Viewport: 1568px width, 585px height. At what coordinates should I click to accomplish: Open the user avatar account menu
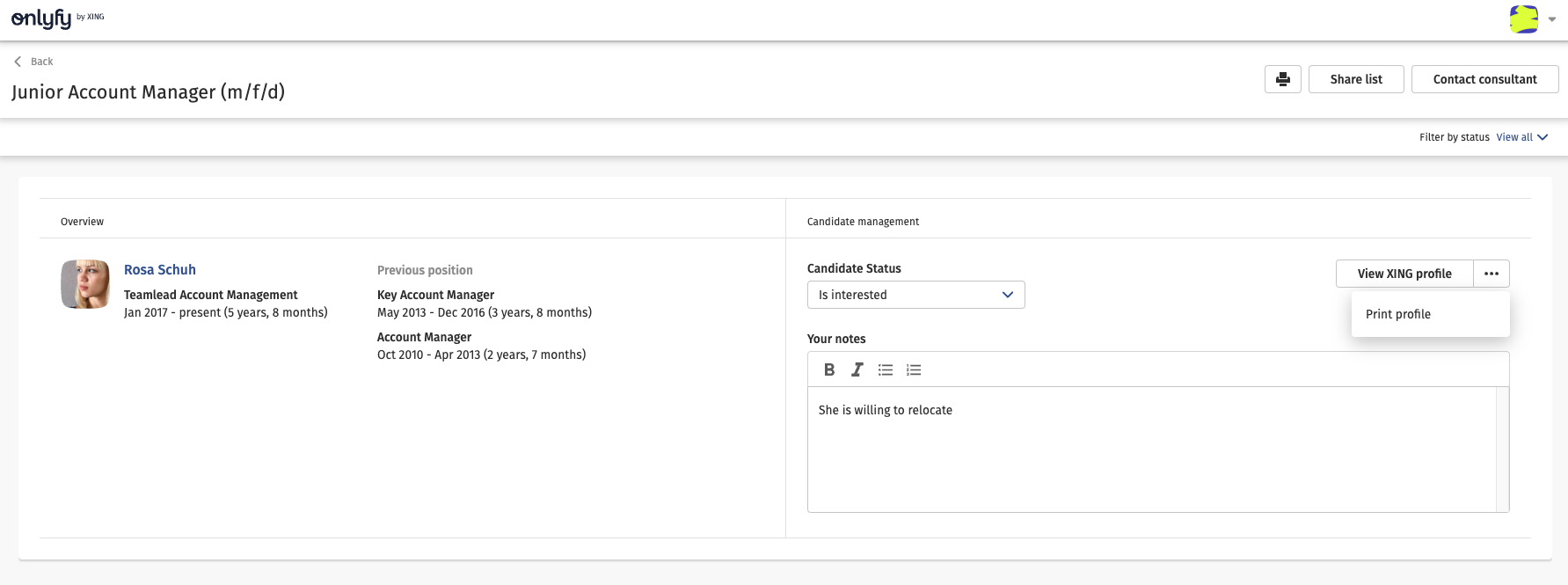point(1523,19)
